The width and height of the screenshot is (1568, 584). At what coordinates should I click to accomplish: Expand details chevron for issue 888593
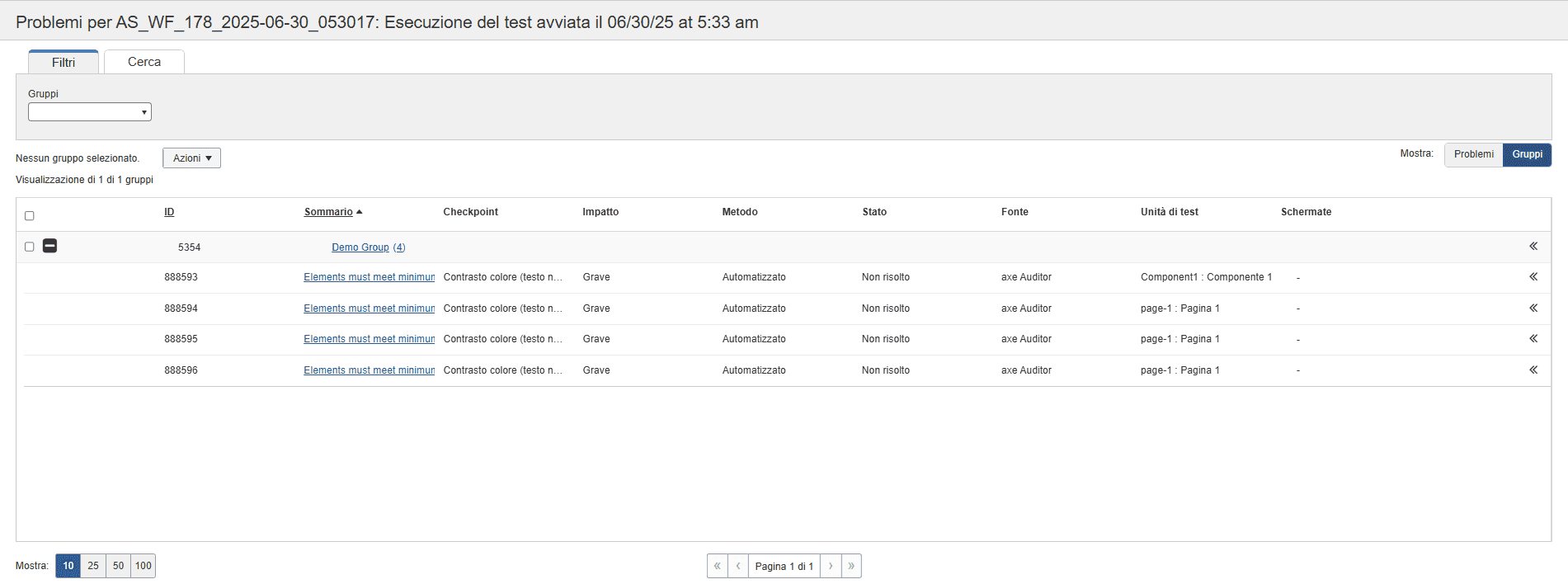(1533, 277)
